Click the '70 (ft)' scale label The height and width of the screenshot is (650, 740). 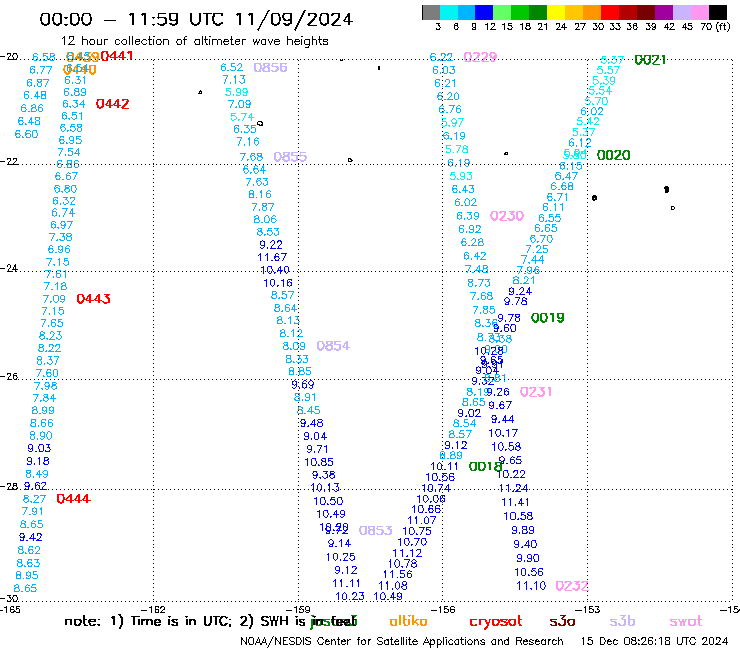click(715, 27)
